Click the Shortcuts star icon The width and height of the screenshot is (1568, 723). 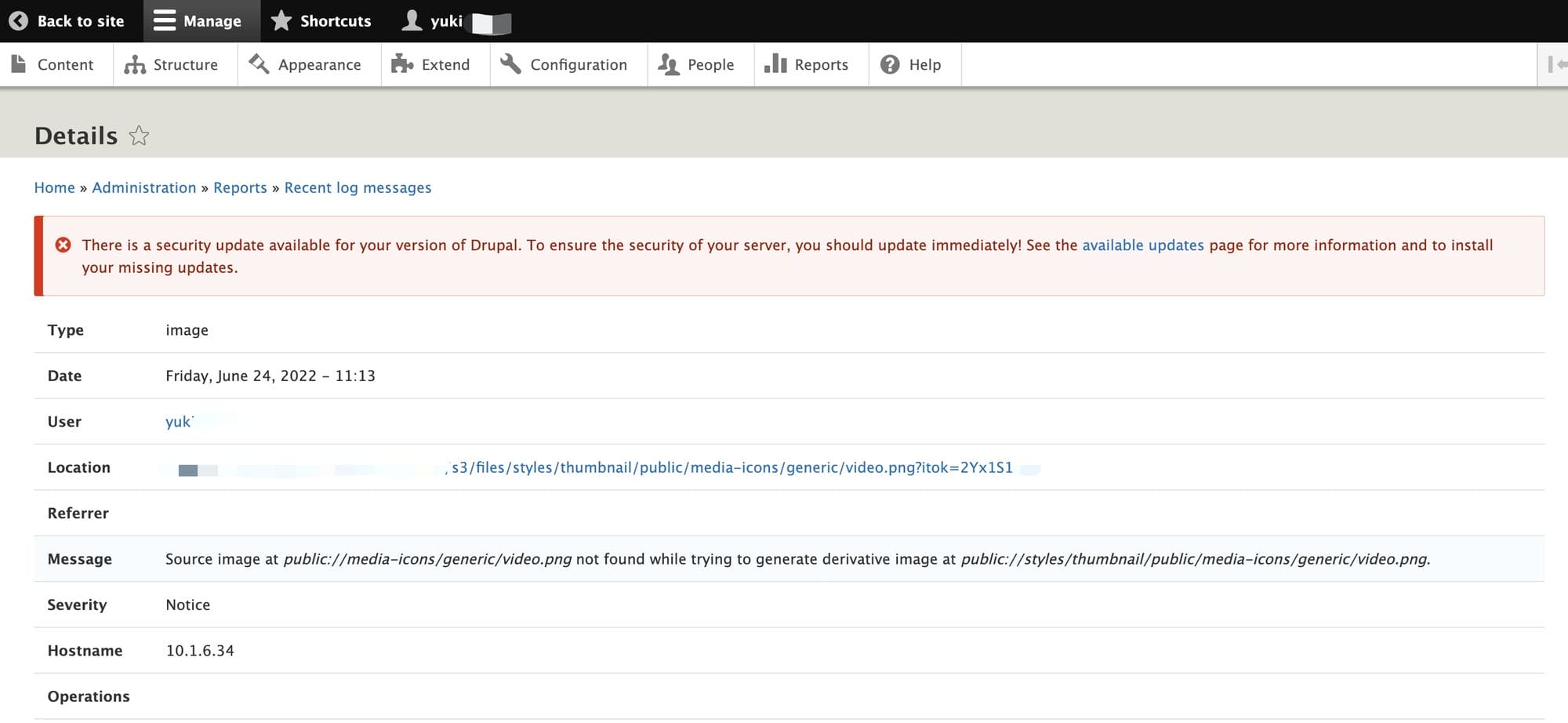281,21
